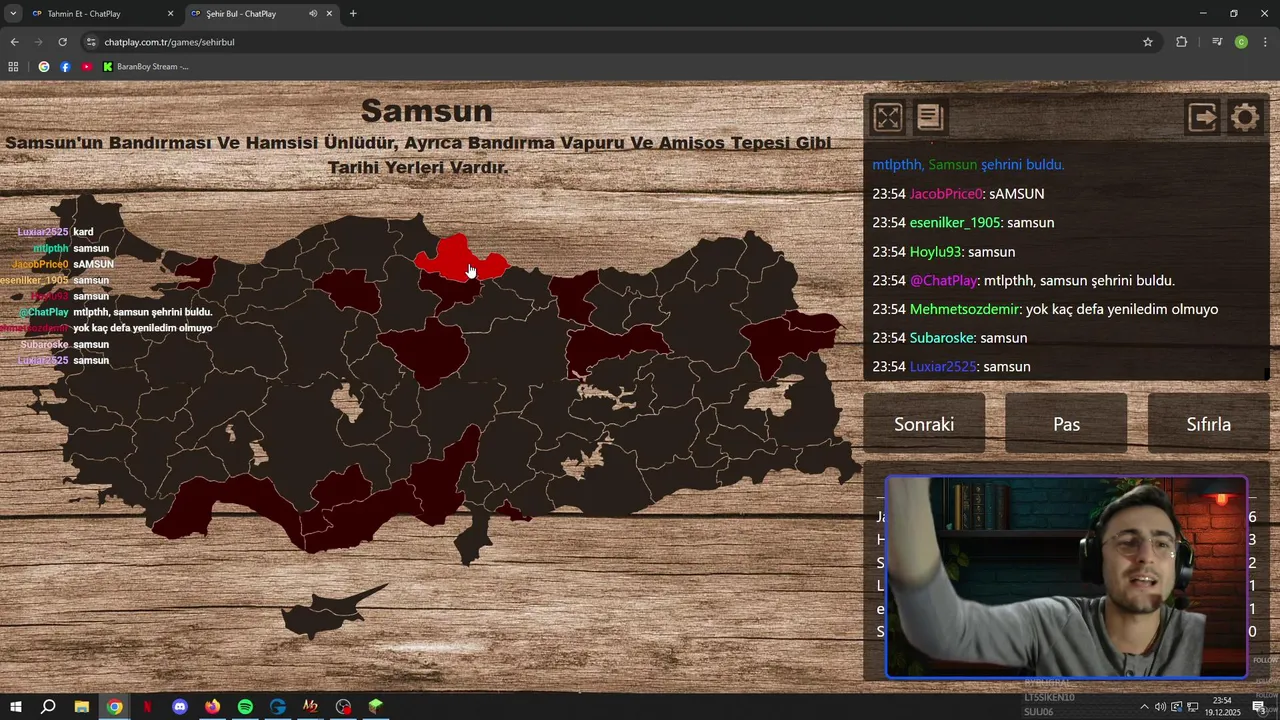
Task: Click @ChatPlay username in chat panel
Action: pyautogui.click(x=943, y=281)
